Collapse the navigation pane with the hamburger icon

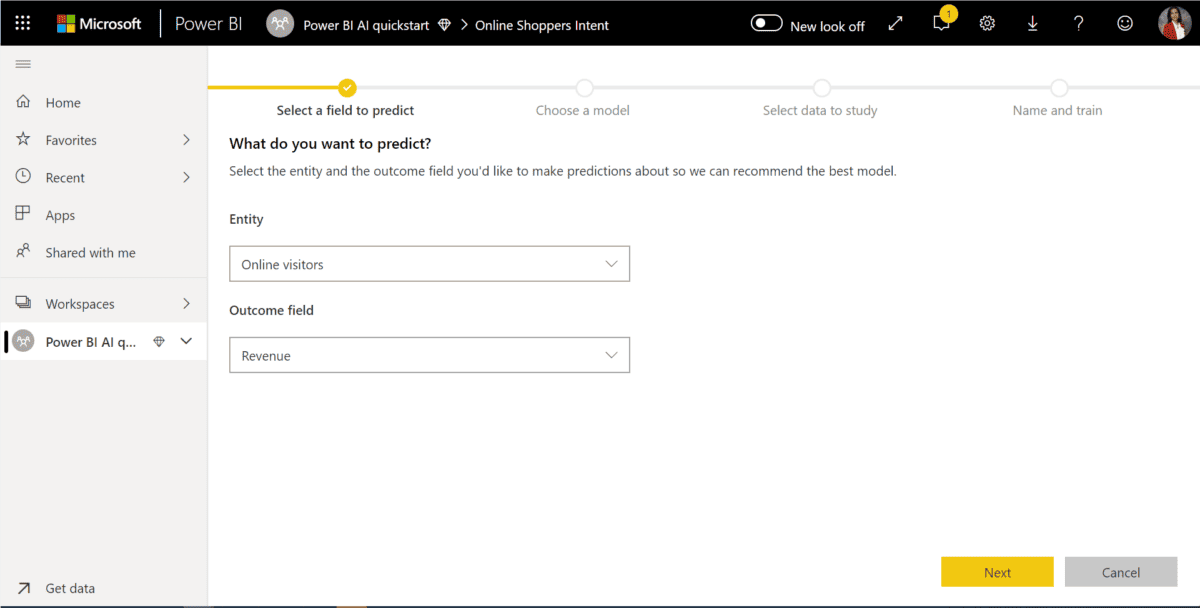22,63
